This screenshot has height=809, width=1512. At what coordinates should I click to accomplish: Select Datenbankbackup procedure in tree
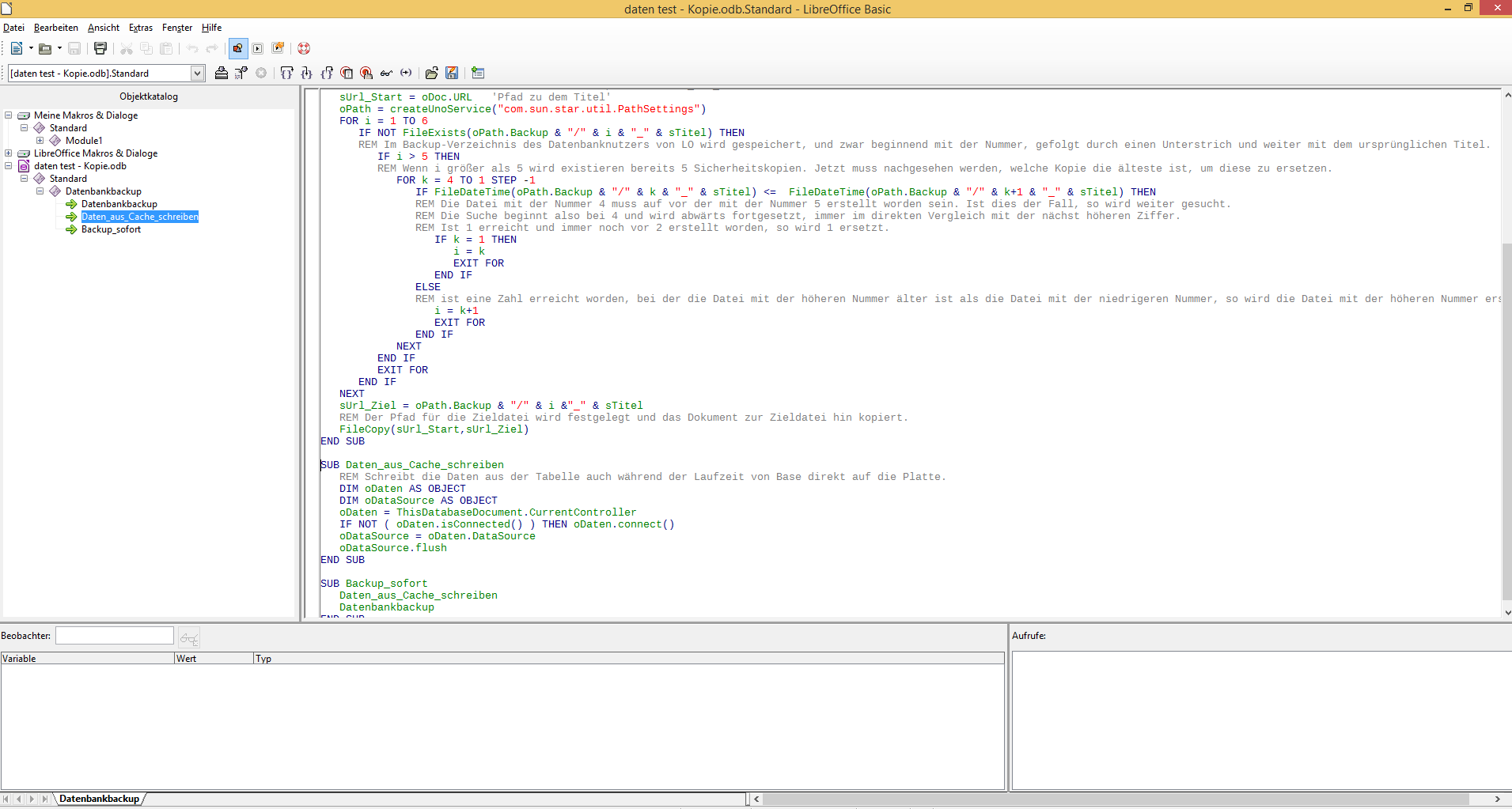119,204
